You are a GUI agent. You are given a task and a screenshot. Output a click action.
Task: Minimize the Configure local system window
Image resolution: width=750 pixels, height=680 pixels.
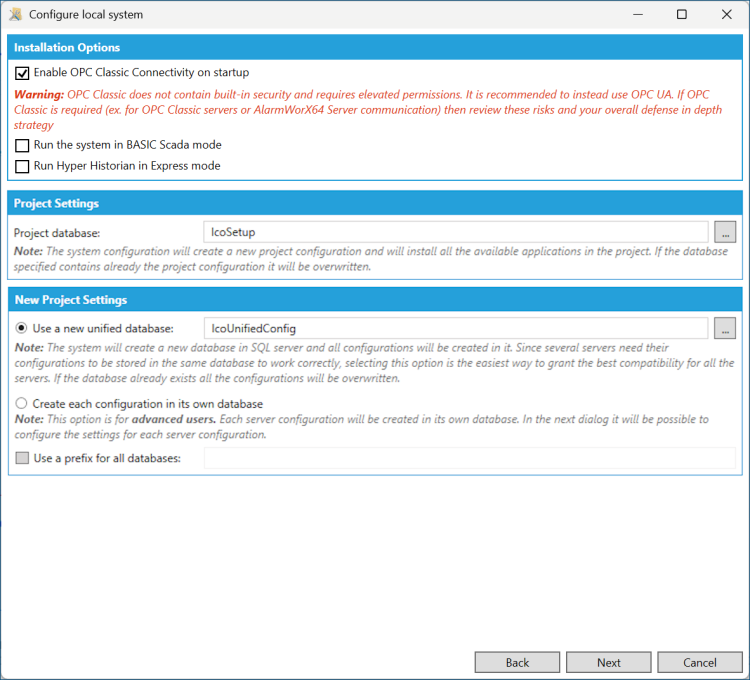tap(638, 14)
